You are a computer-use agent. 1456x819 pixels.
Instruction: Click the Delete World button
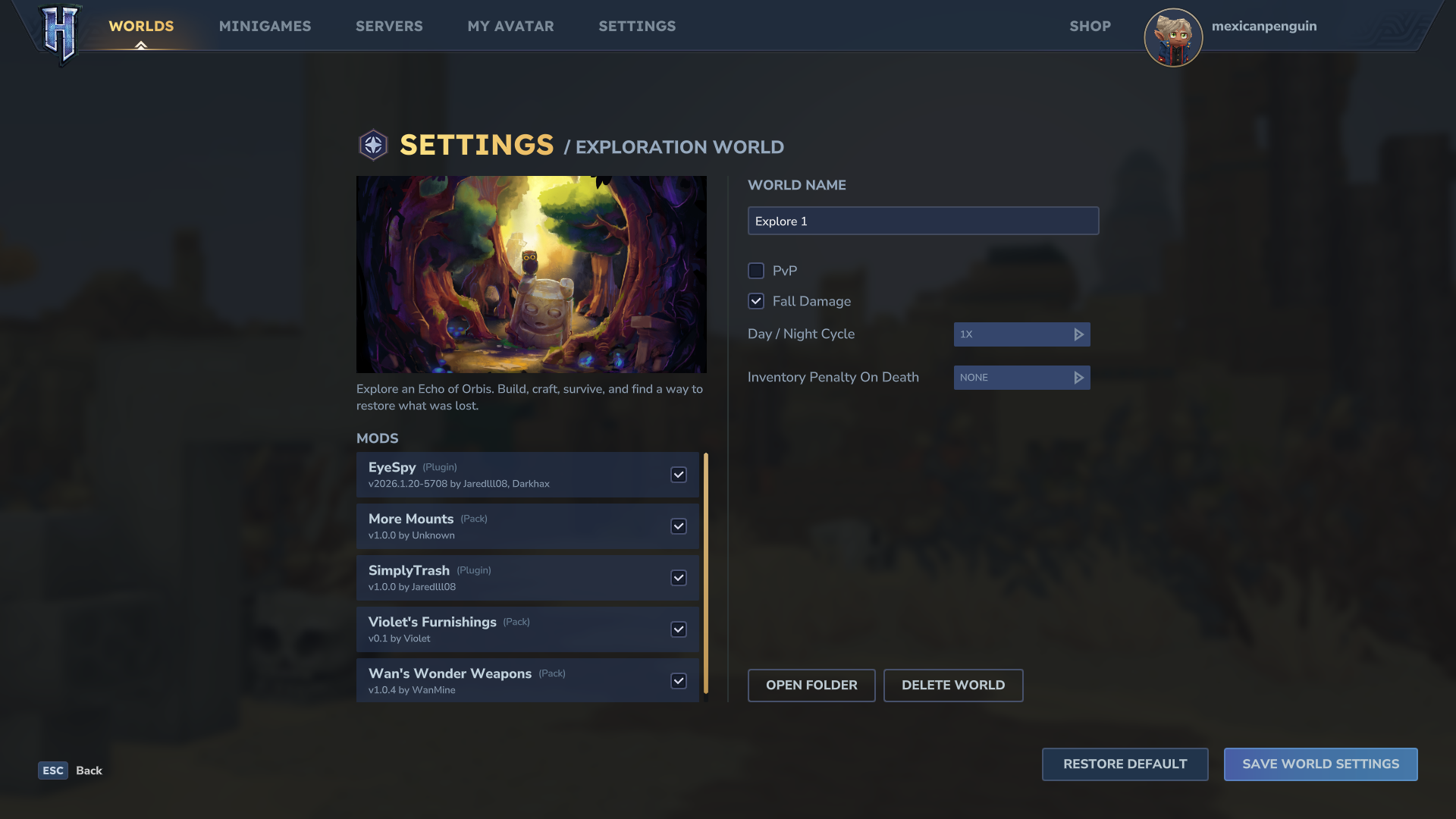pyautogui.click(x=952, y=686)
